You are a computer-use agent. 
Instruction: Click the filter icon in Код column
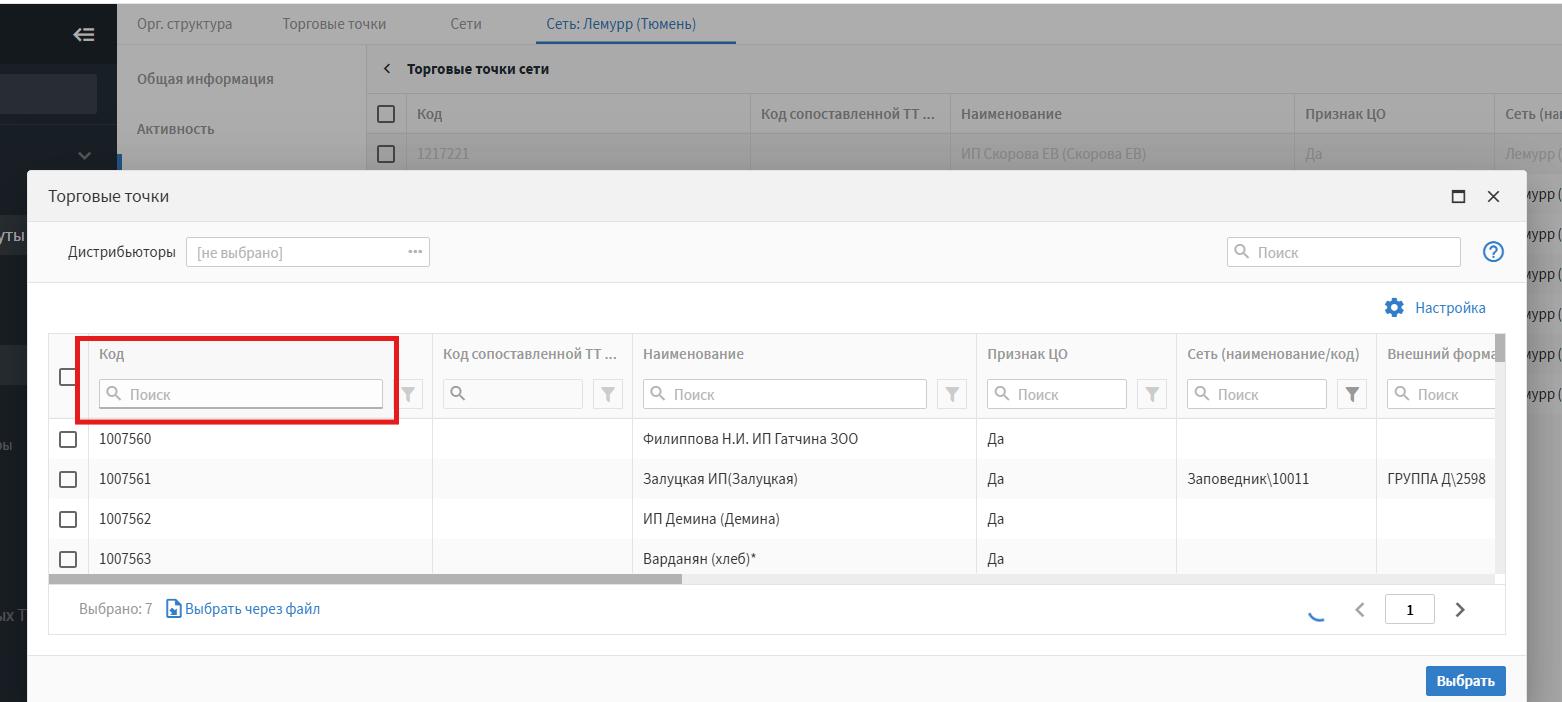[408, 394]
